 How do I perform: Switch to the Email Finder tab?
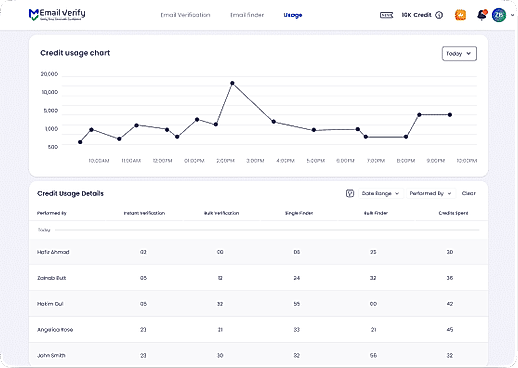pos(247,15)
